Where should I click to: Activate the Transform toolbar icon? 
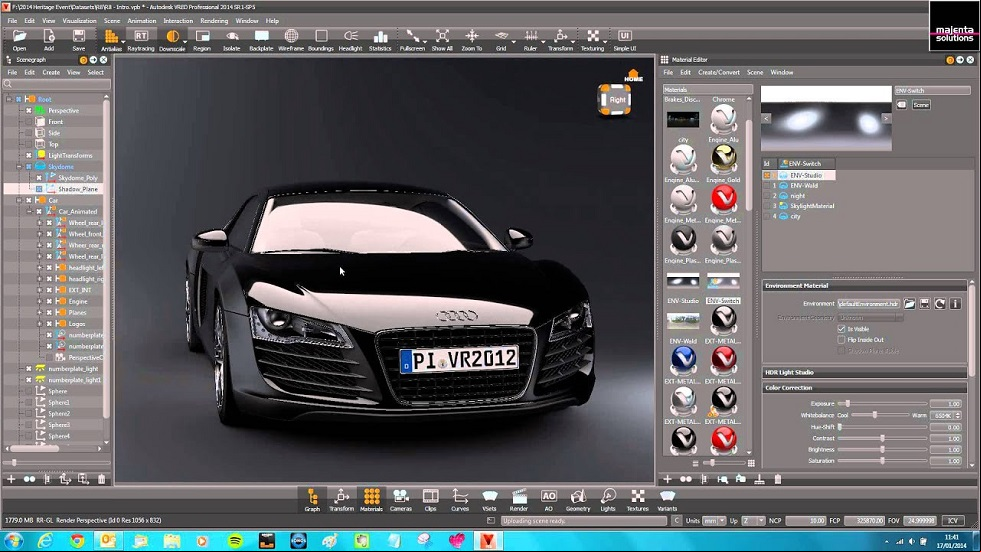click(x=561, y=39)
